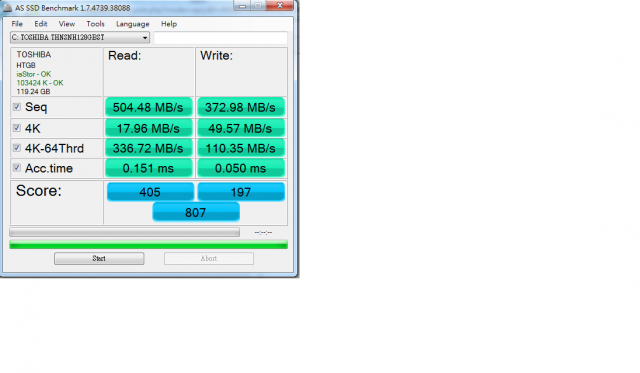Expand the TOSHIBA drive selection dropdown
640x373 pixels.
tap(80, 38)
